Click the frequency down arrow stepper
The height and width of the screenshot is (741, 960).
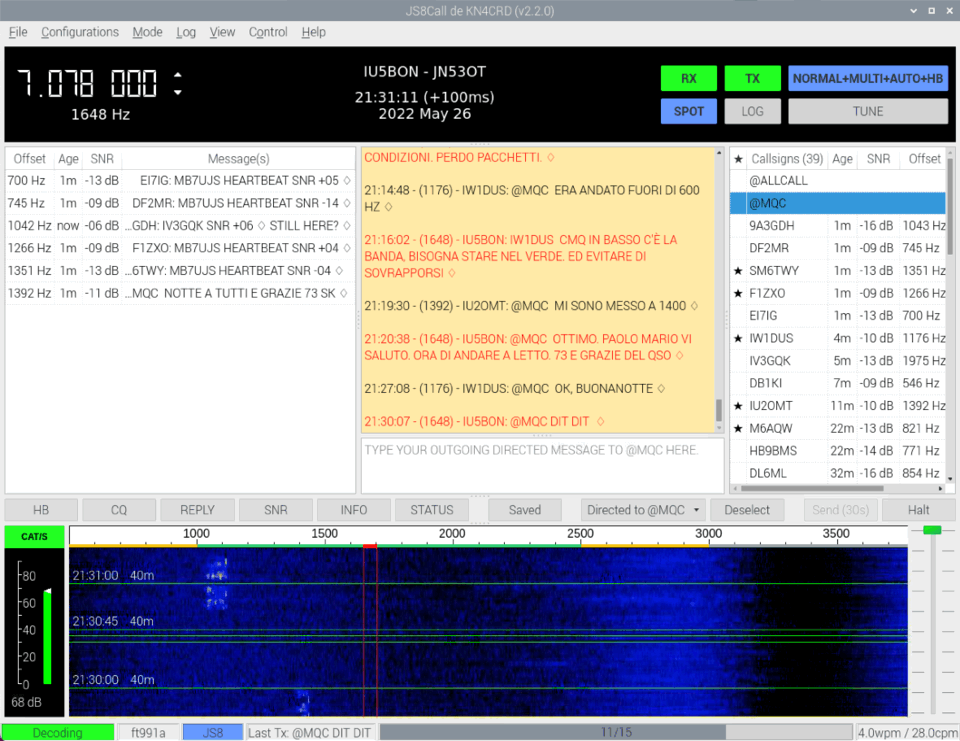[x=178, y=92]
